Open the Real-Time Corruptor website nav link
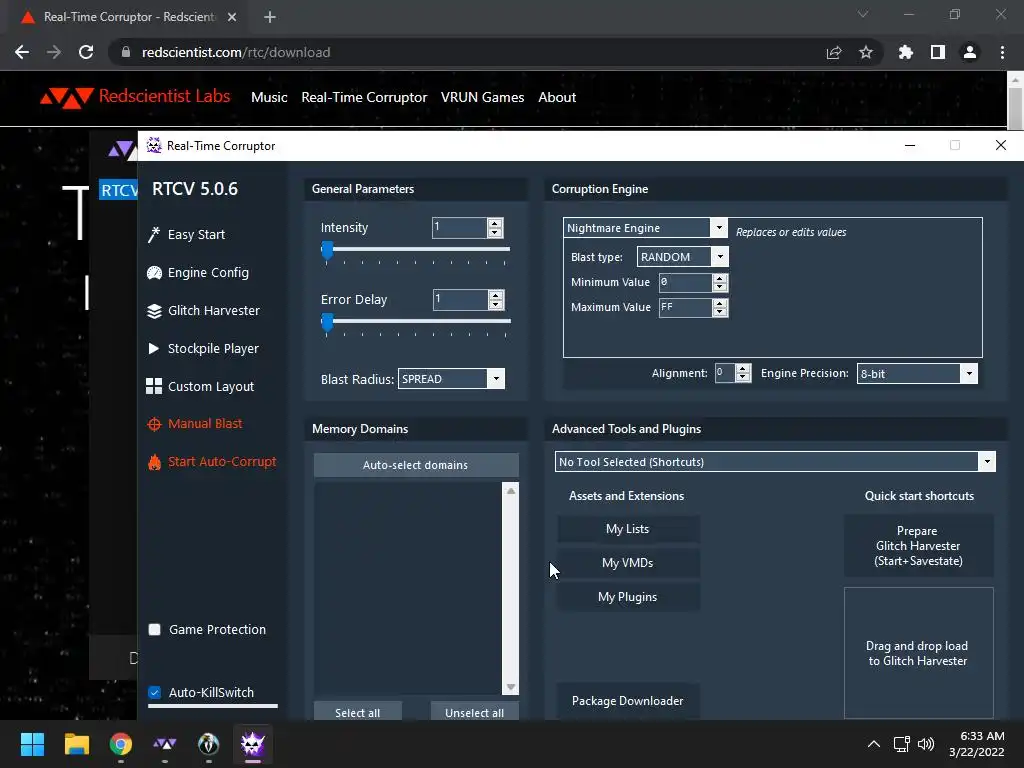This screenshot has height=768, width=1024. pyautogui.click(x=364, y=97)
